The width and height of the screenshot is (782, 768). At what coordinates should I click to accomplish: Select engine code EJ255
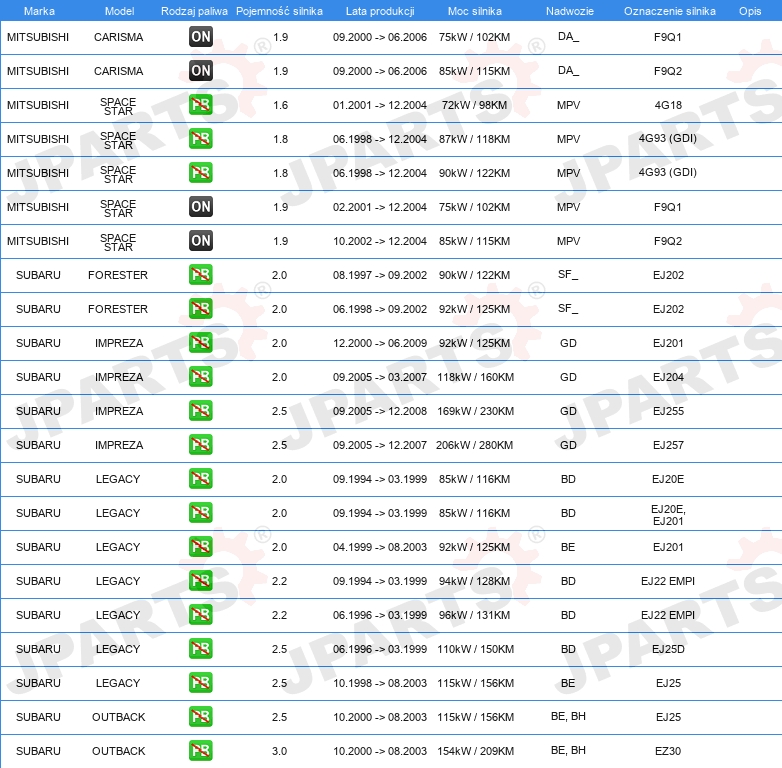point(668,411)
